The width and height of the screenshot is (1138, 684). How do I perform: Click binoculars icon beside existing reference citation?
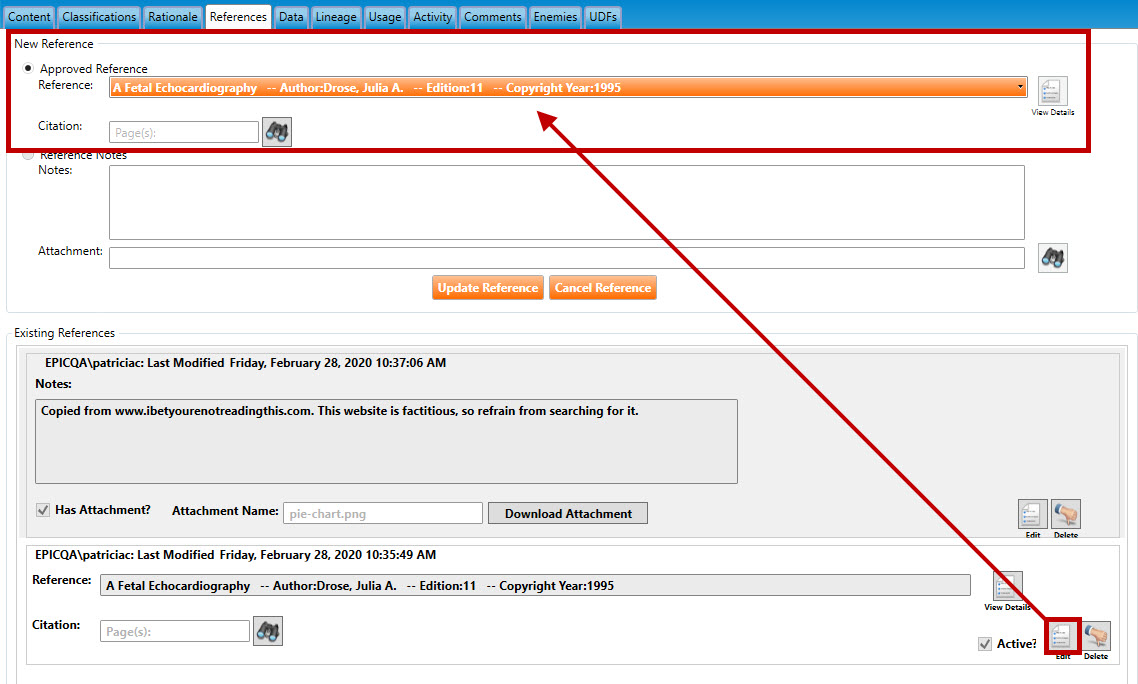(x=268, y=631)
